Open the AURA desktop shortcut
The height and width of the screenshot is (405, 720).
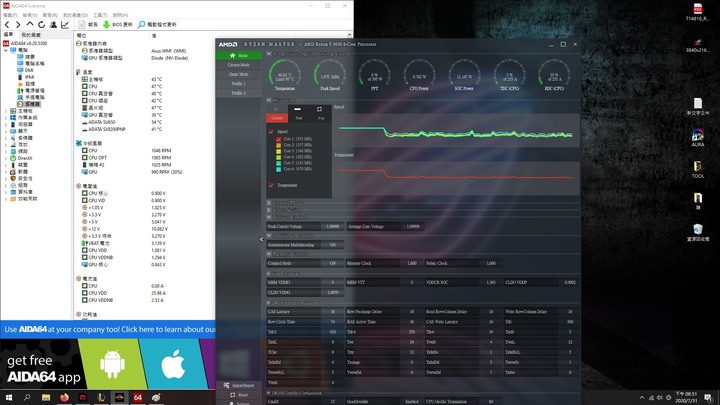click(698, 138)
